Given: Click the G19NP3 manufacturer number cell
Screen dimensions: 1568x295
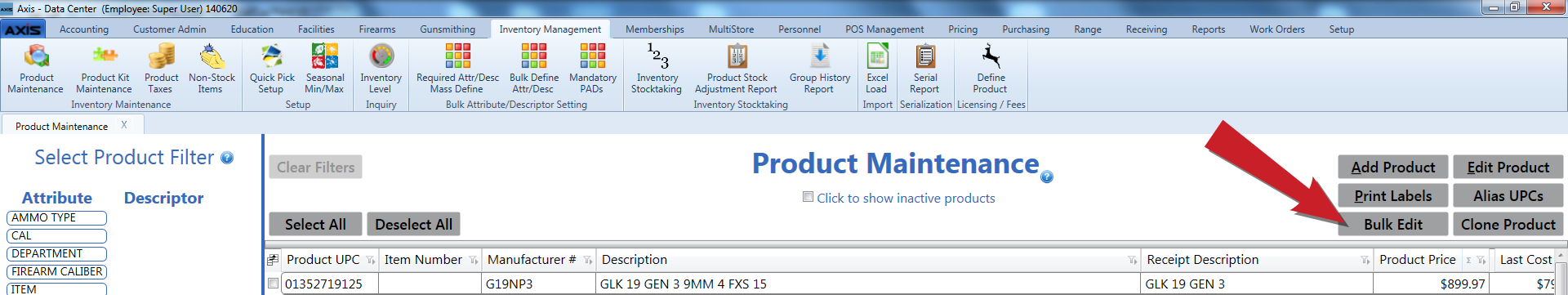Looking at the screenshot, I should click(x=538, y=284).
